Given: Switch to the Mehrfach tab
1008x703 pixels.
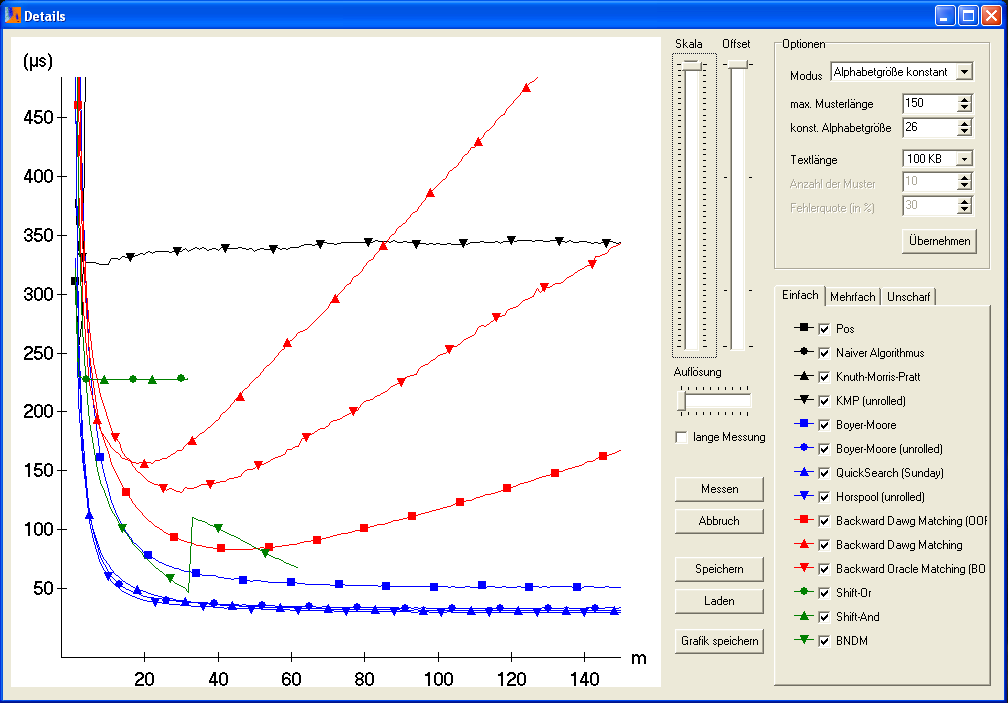Looking at the screenshot, I should pos(853,297).
